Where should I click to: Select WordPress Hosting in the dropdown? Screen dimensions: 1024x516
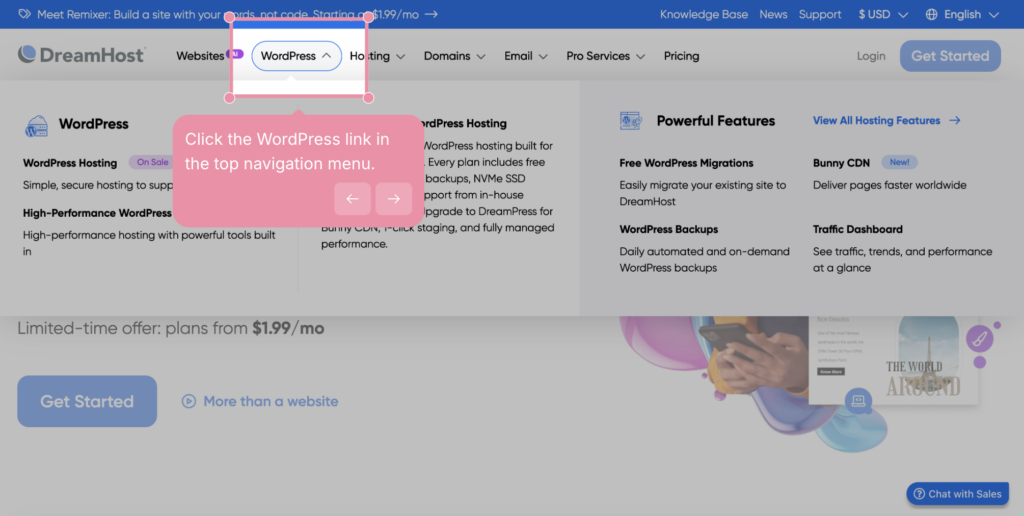pyautogui.click(x=70, y=163)
